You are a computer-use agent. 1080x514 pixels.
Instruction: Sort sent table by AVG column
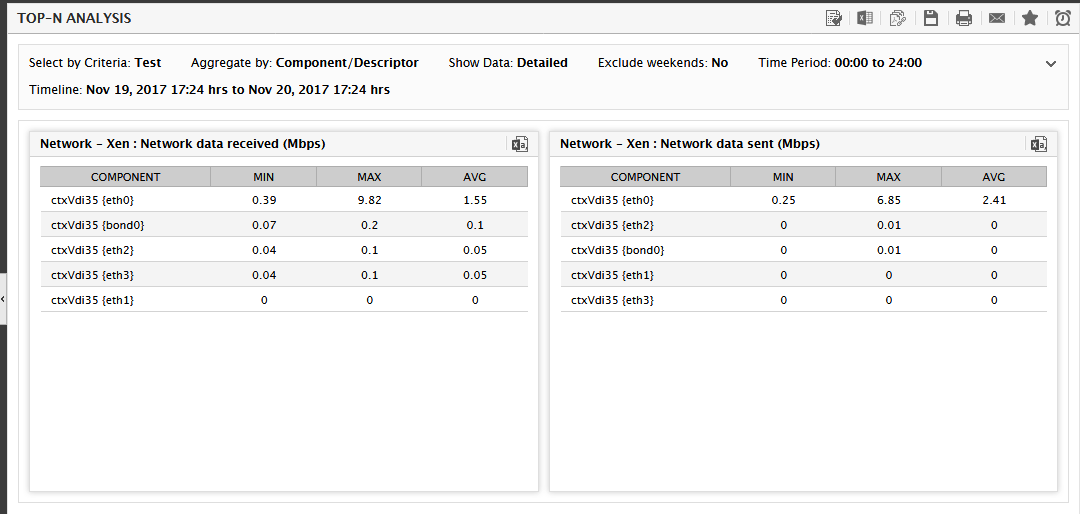(994, 177)
